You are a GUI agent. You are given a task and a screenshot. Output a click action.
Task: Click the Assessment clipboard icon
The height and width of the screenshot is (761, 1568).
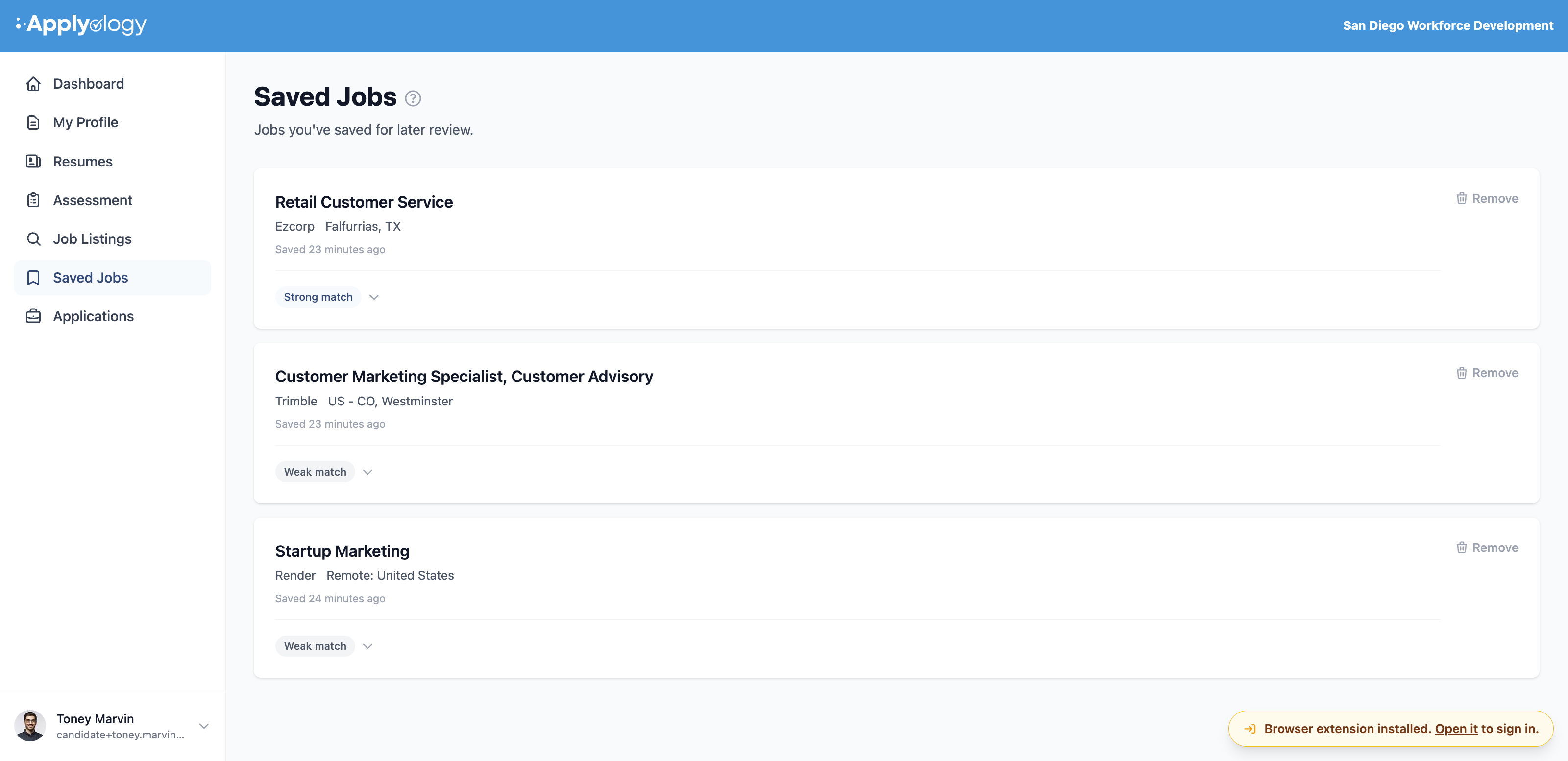point(33,200)
